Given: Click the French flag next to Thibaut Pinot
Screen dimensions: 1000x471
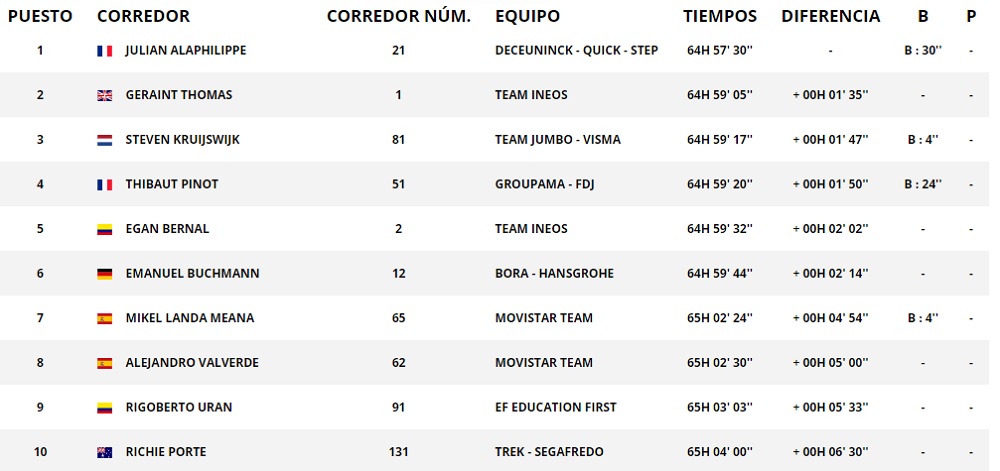Looking at the screenshot, I should 104,185.
